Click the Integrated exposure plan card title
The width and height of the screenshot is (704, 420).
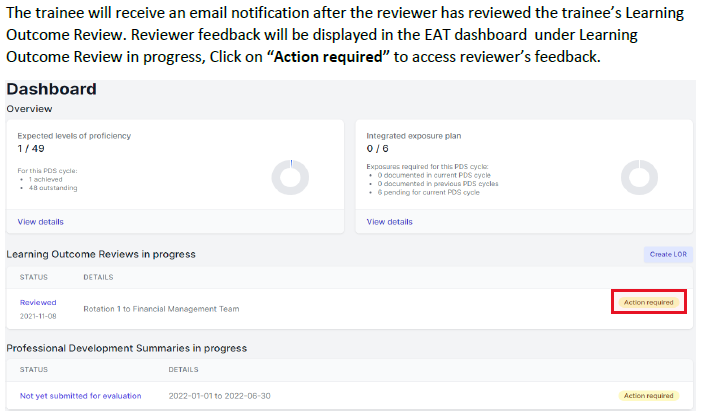point(414,136)
